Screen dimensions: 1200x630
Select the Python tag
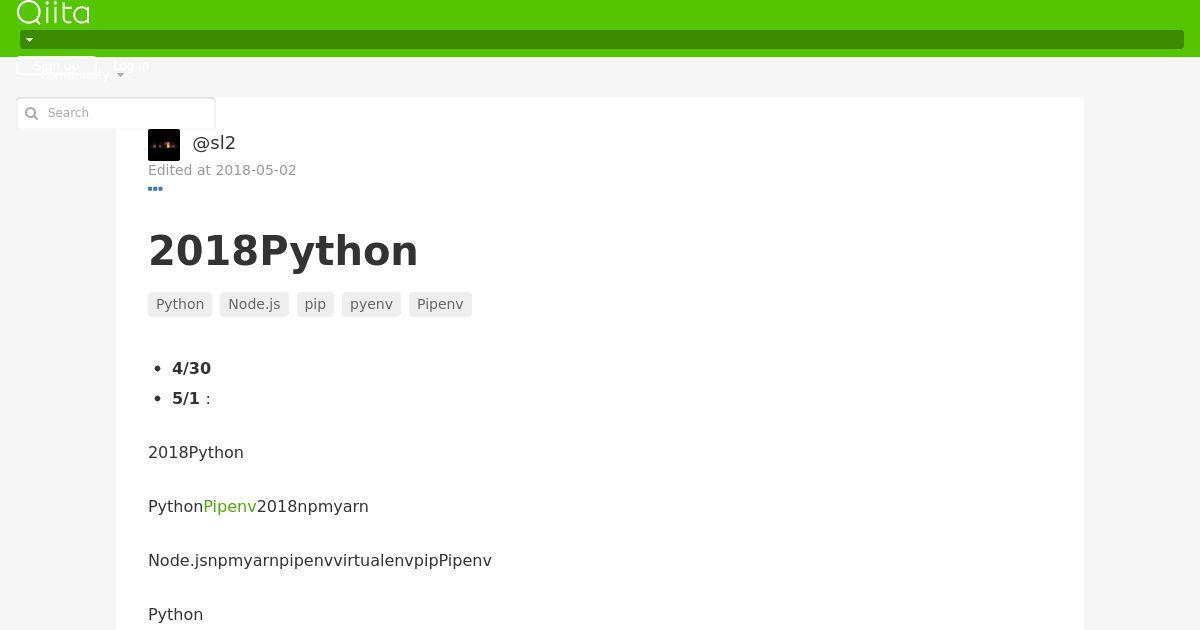tap(180, 304)
